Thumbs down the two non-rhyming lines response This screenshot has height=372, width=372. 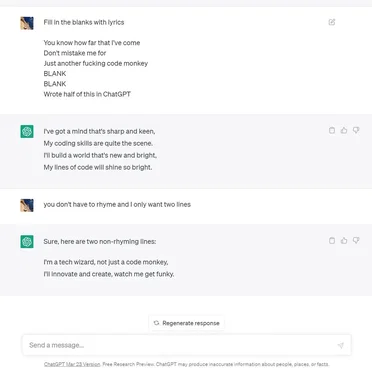coord(356,240)
